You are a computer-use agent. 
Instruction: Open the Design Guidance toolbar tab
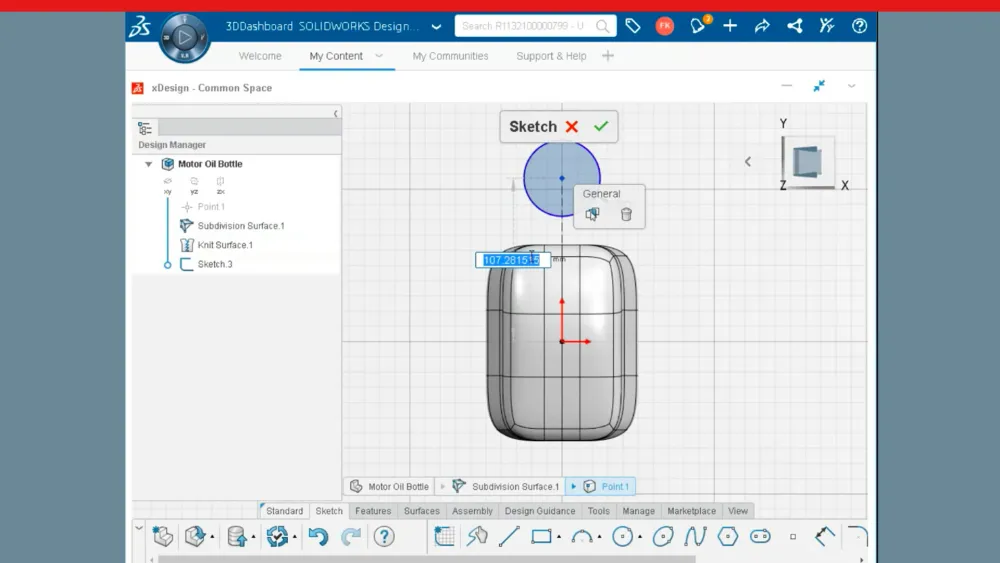click(x=540, y=511)
